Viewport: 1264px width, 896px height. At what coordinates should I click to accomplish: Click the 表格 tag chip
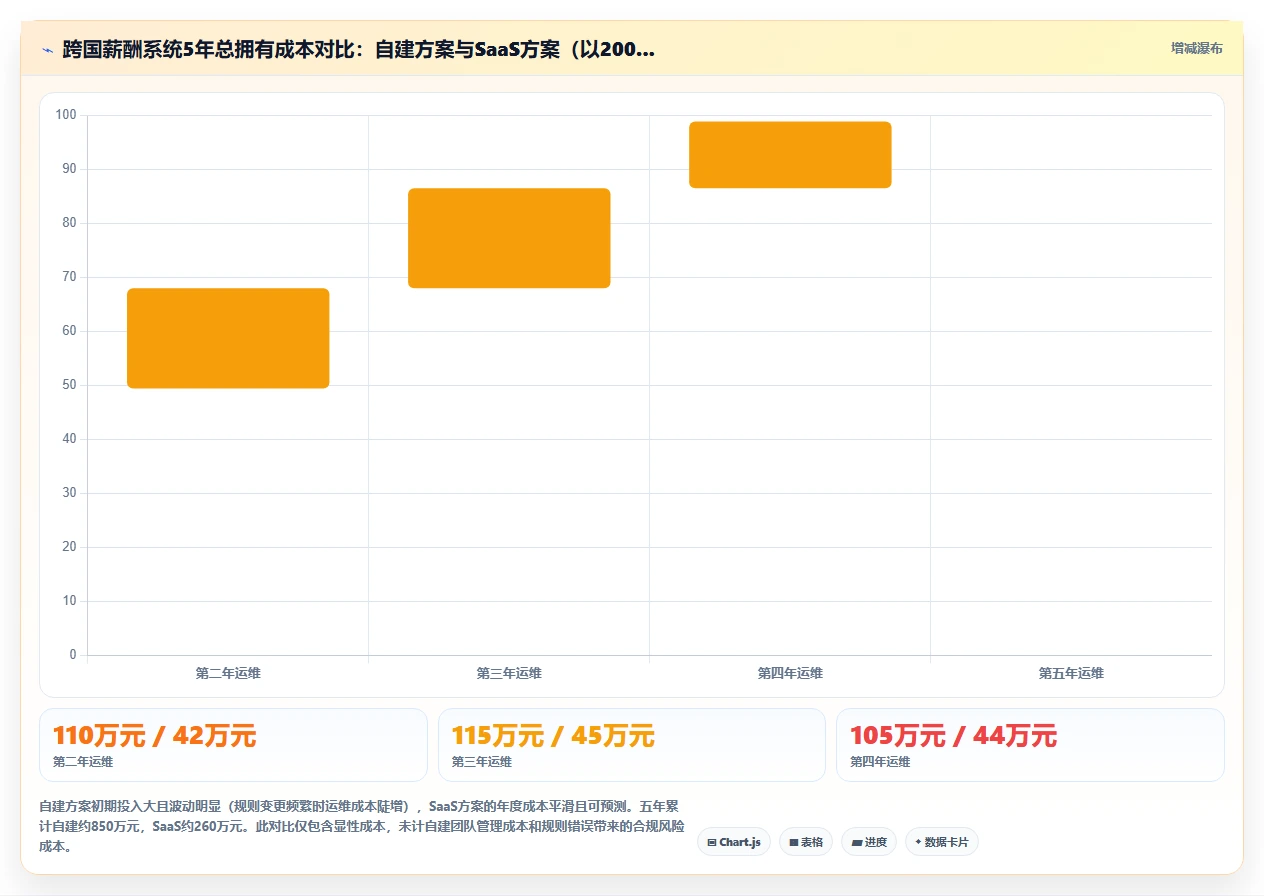806,842
